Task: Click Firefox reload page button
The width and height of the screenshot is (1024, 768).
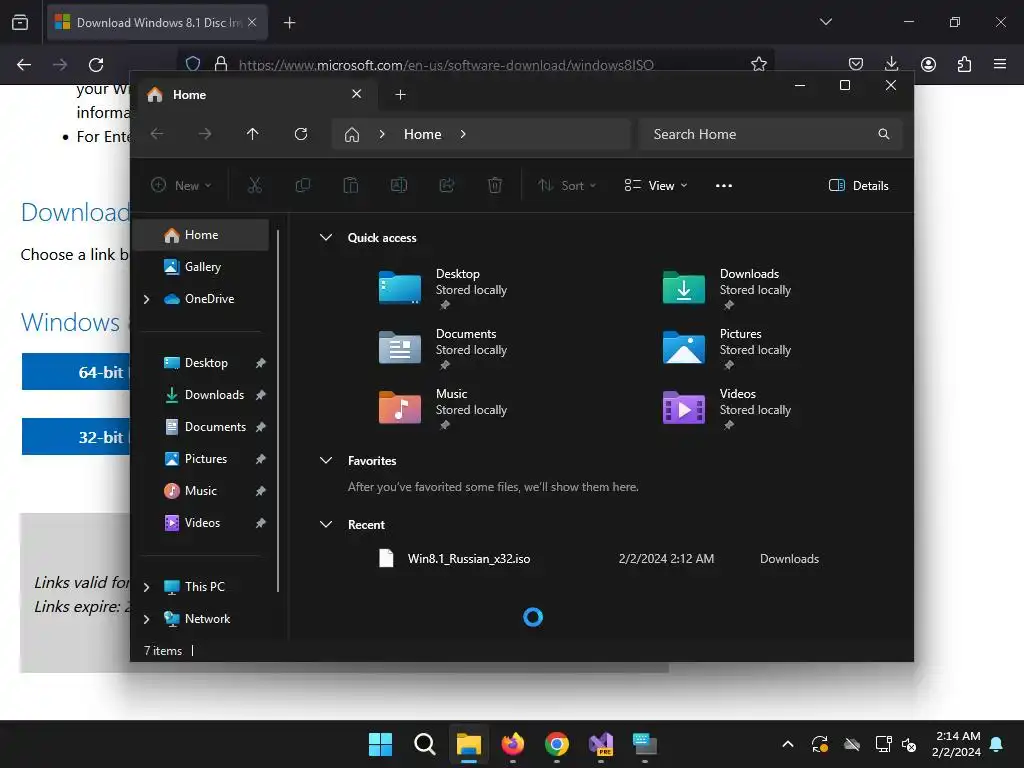Action: (x=96, y=64)
